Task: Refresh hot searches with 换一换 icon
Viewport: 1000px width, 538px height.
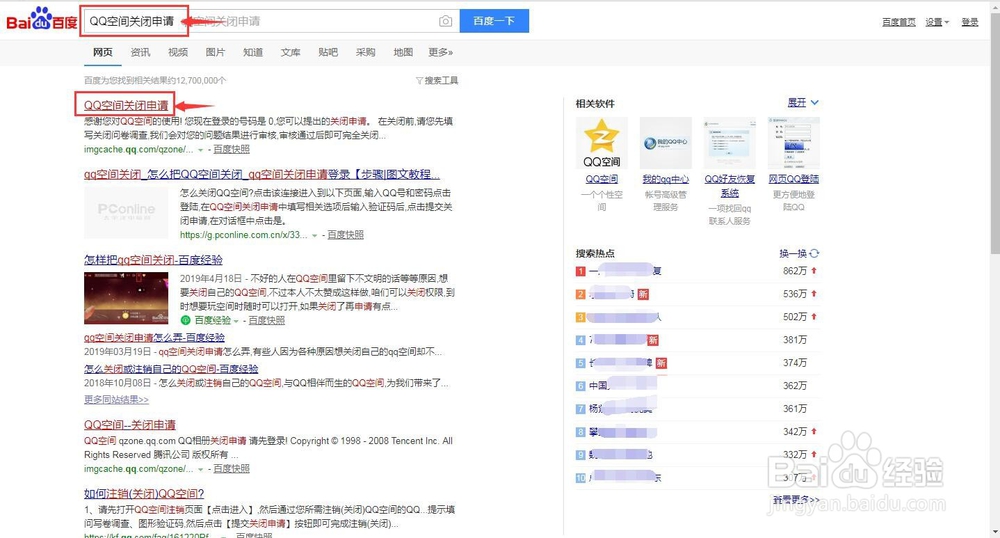Action: [814, 253]
